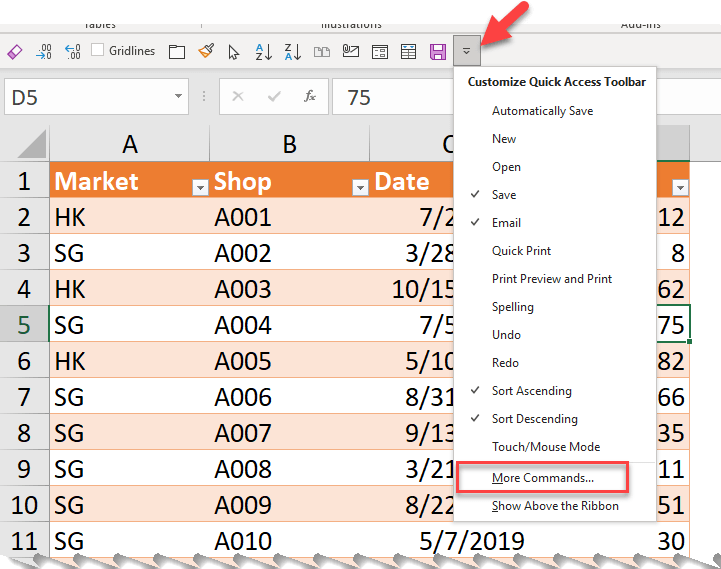
Task: Expand the Name Box dropdown arrow
Action: (x=178, y=97)
